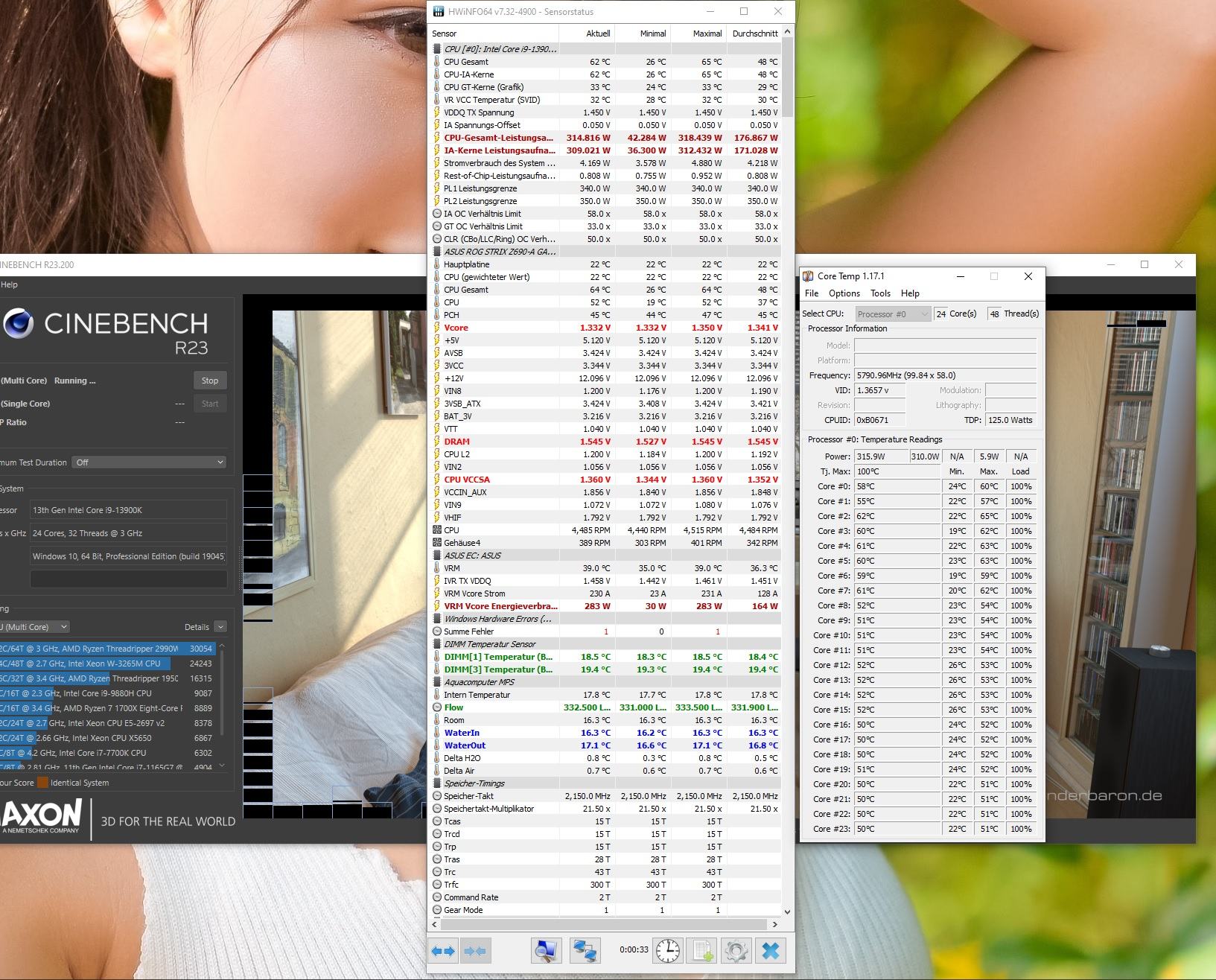Start logging with the HWiNFO sheet-plus icon
The width and height of the screenshot is (1216, 980).
point(702,950)
